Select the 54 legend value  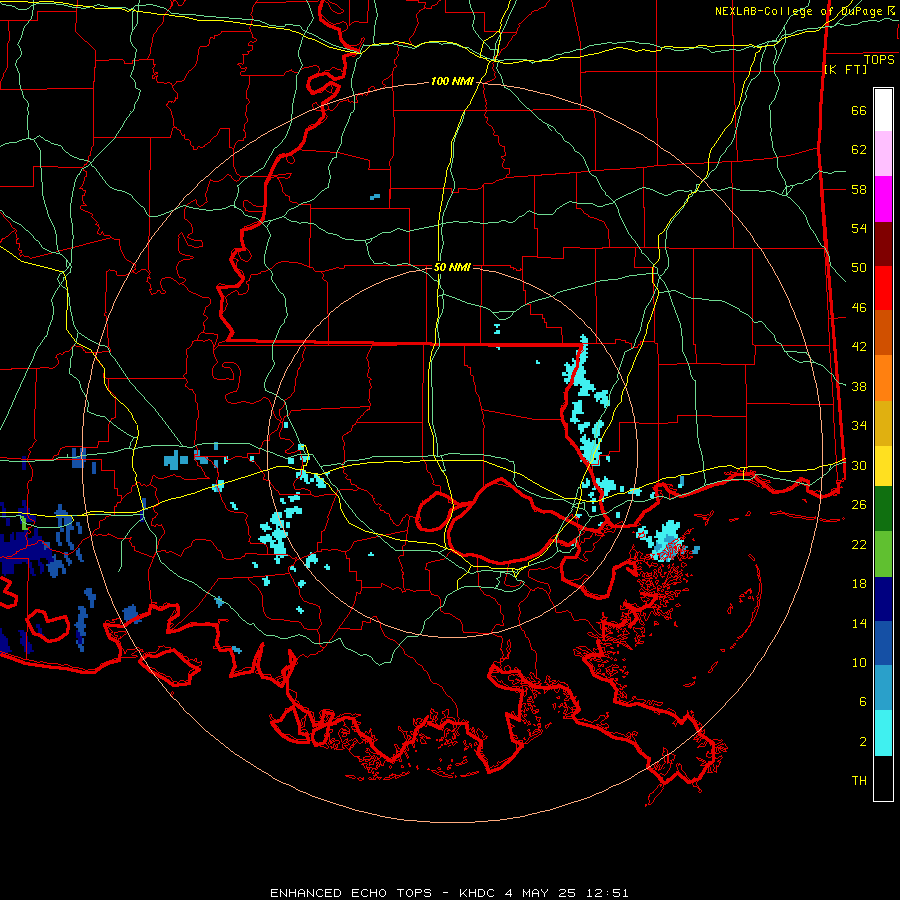pos(859,228)
